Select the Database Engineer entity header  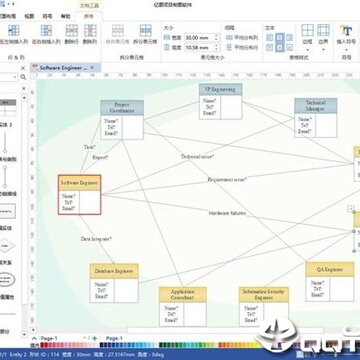[114, 271]
